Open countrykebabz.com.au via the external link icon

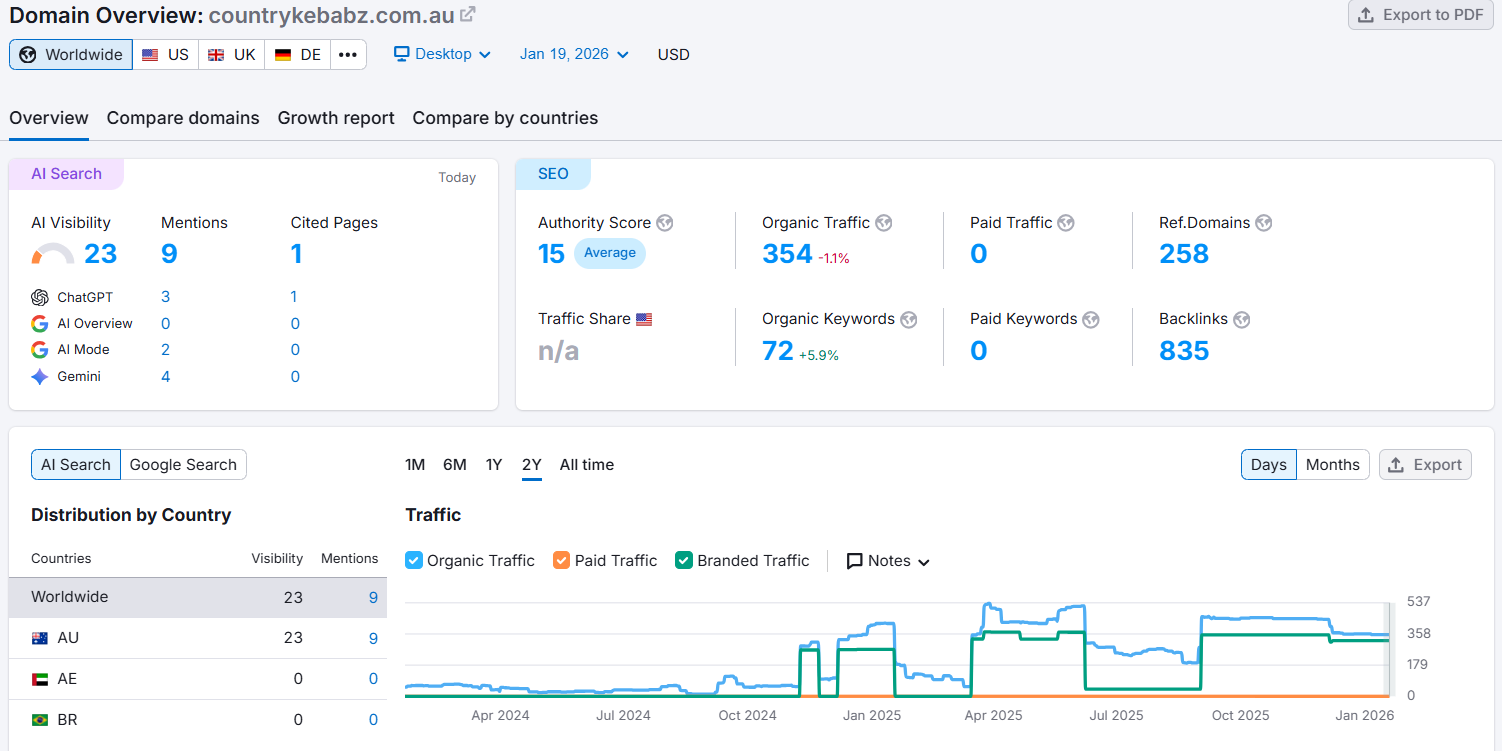(x=465, y=14)
